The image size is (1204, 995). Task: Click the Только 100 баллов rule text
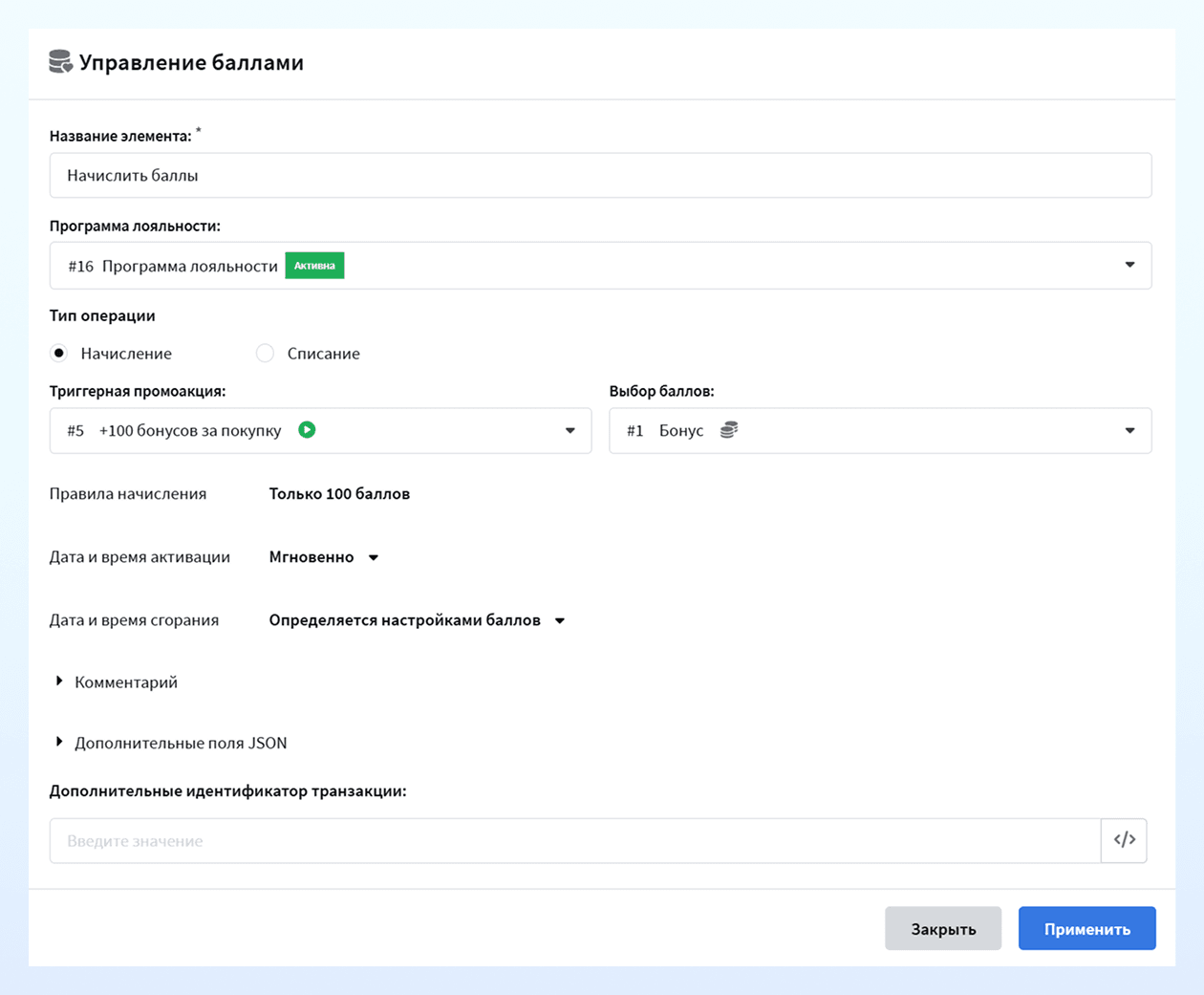click(x=339, y=494)
